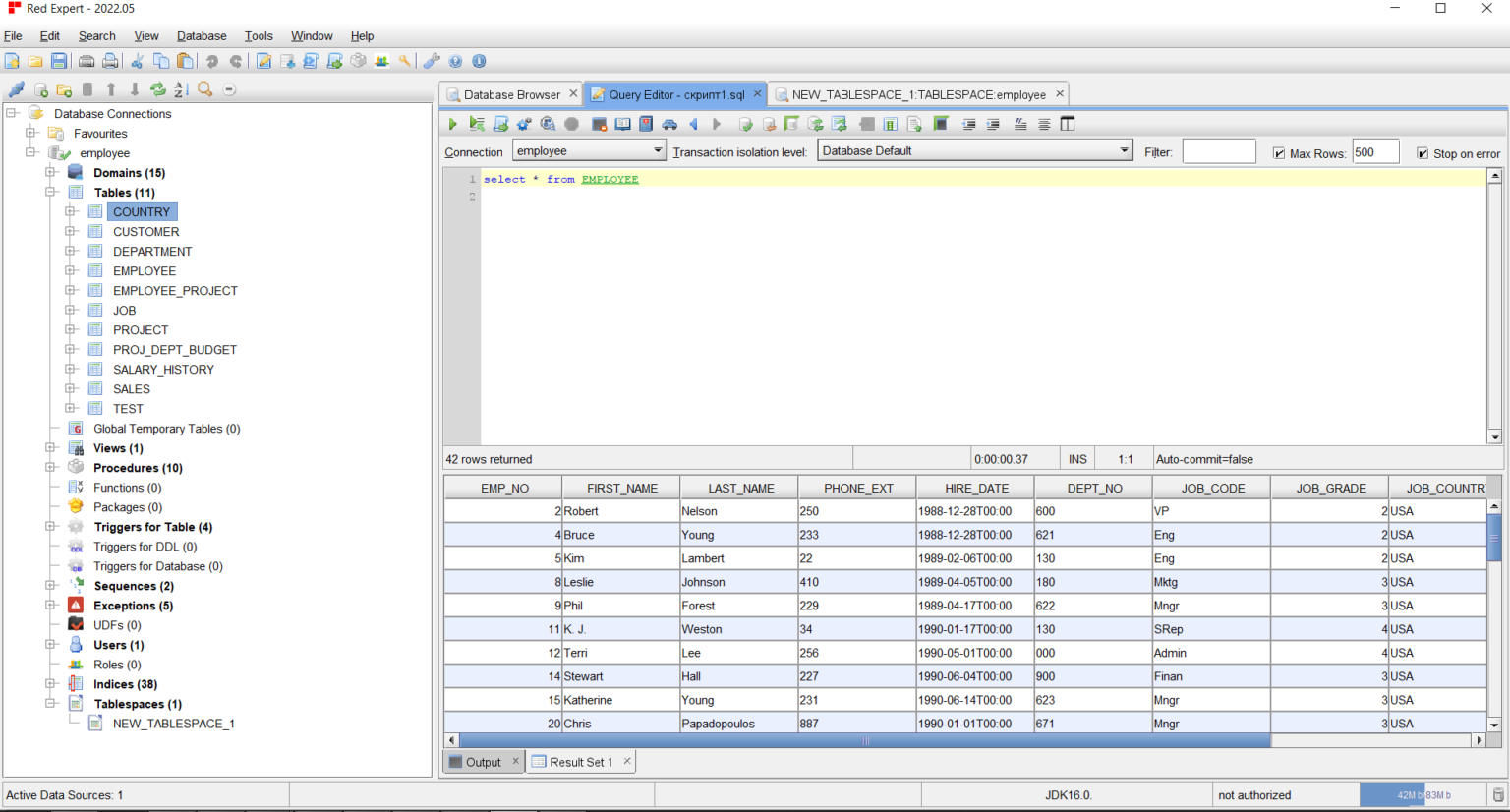Viewport: 1510px width, 812px height.
Task: Click the previous statement blue left arrow
Action: pos(693,124)
